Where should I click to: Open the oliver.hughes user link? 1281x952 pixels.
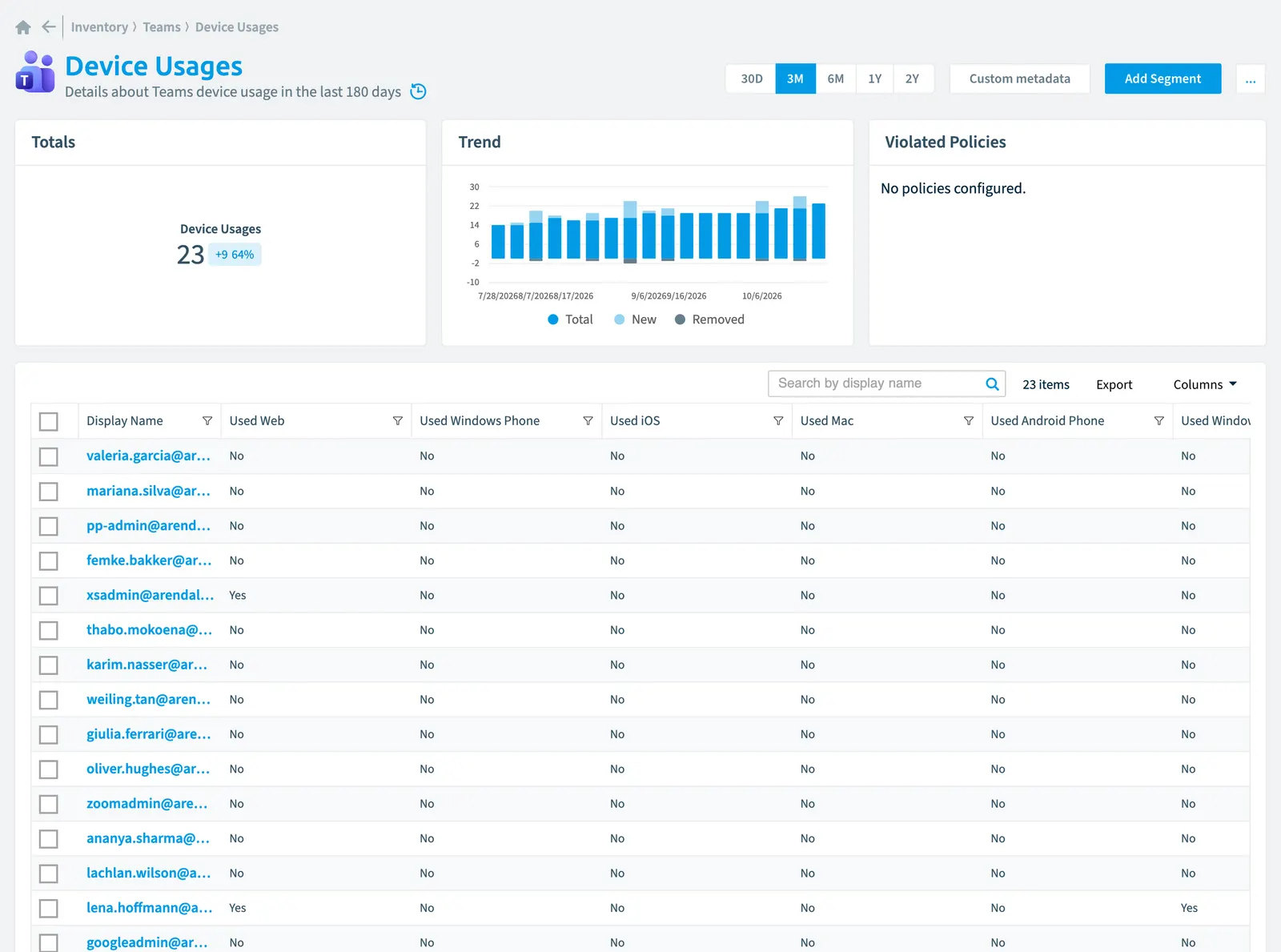(148, 769)
